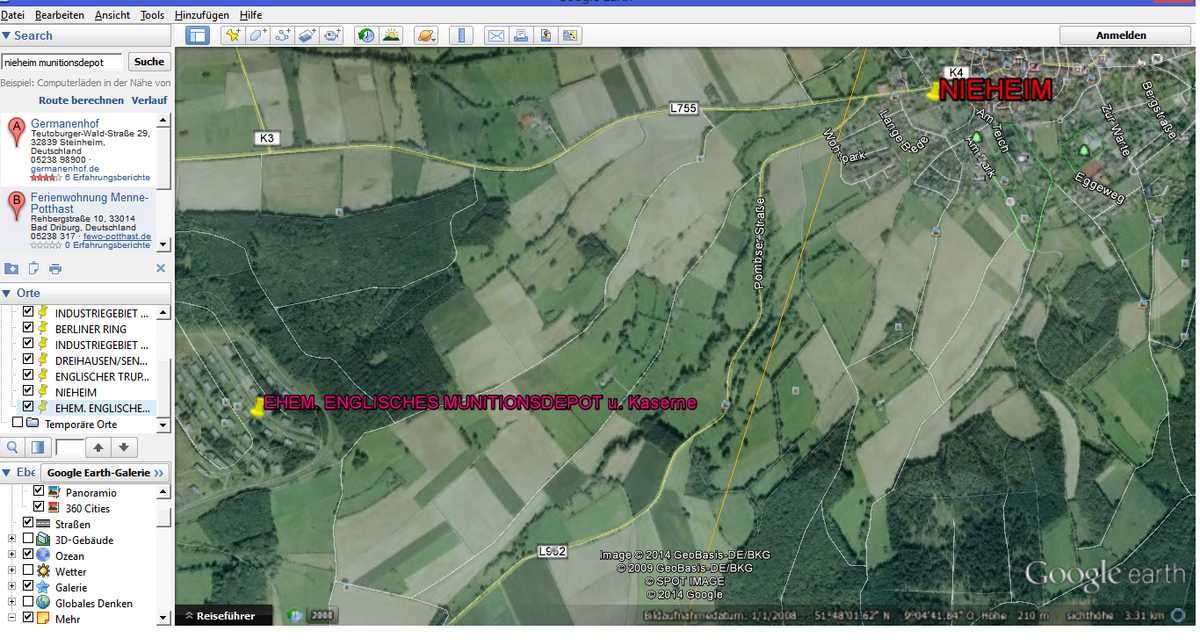Email the current view via envelope icon
1200x640 pixels.
pyautogui.click(x=496, y=36)
